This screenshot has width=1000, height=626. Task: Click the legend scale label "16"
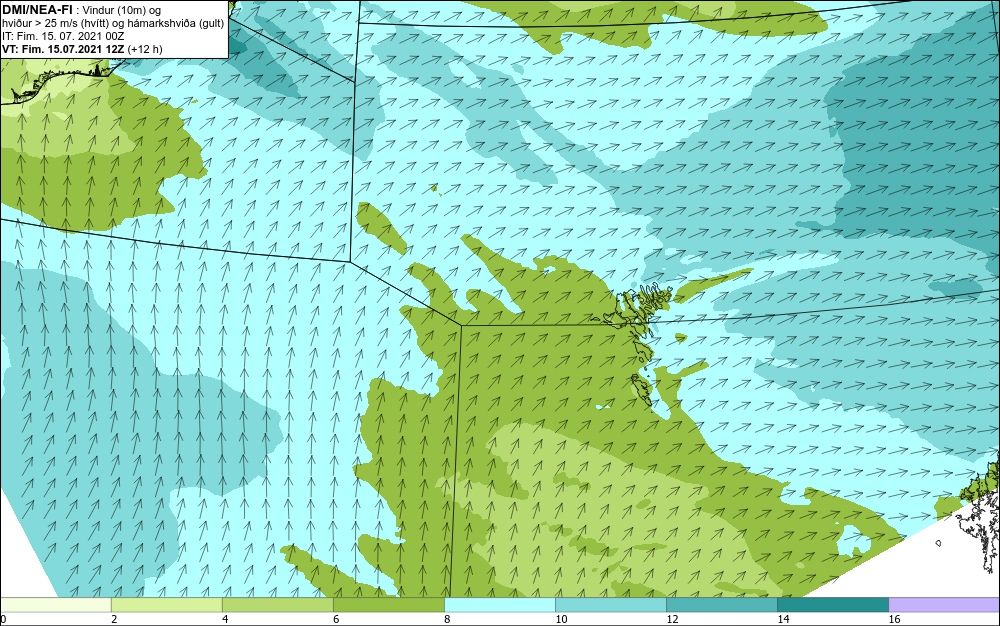tap(894, 619)
